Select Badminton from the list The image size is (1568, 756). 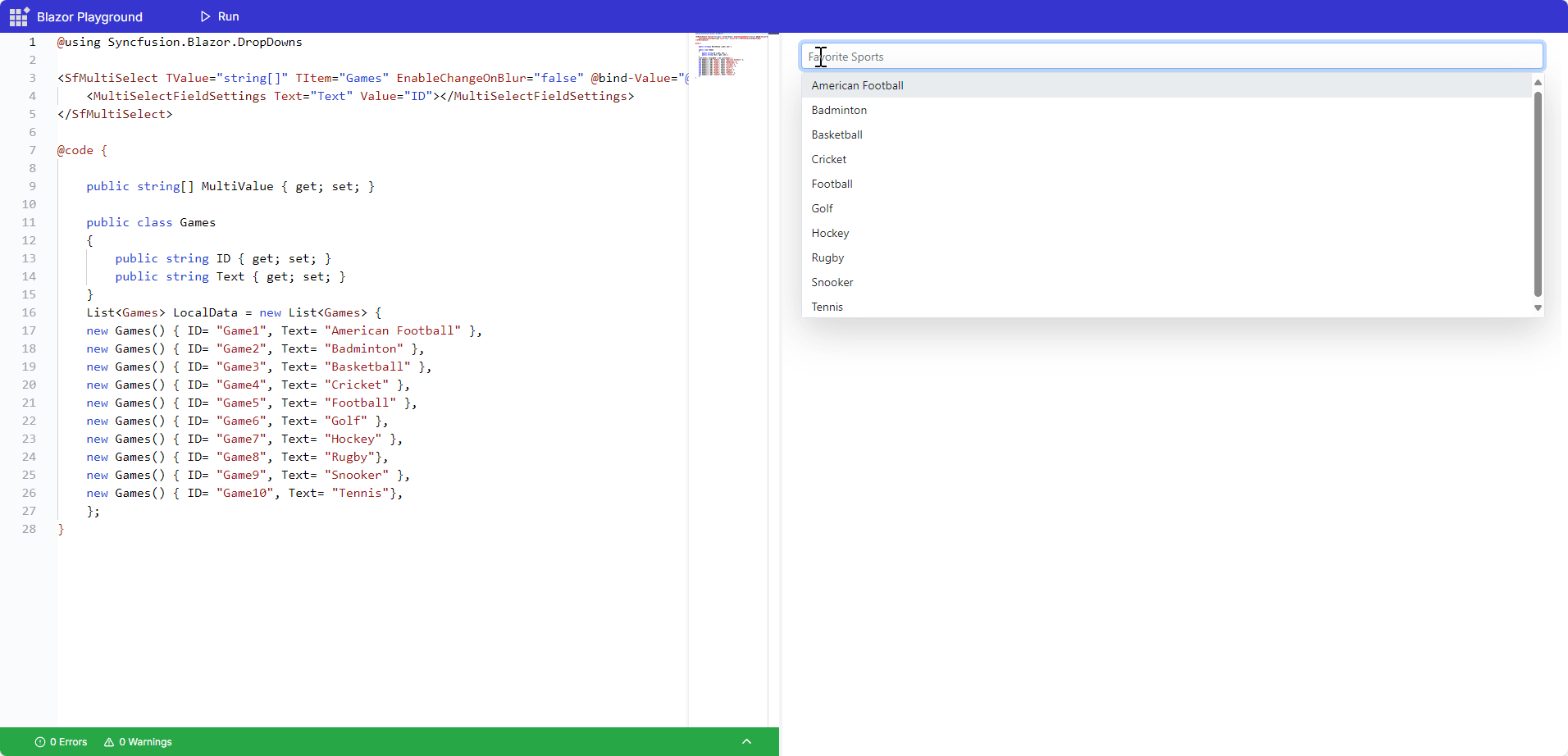coord(839,110)
